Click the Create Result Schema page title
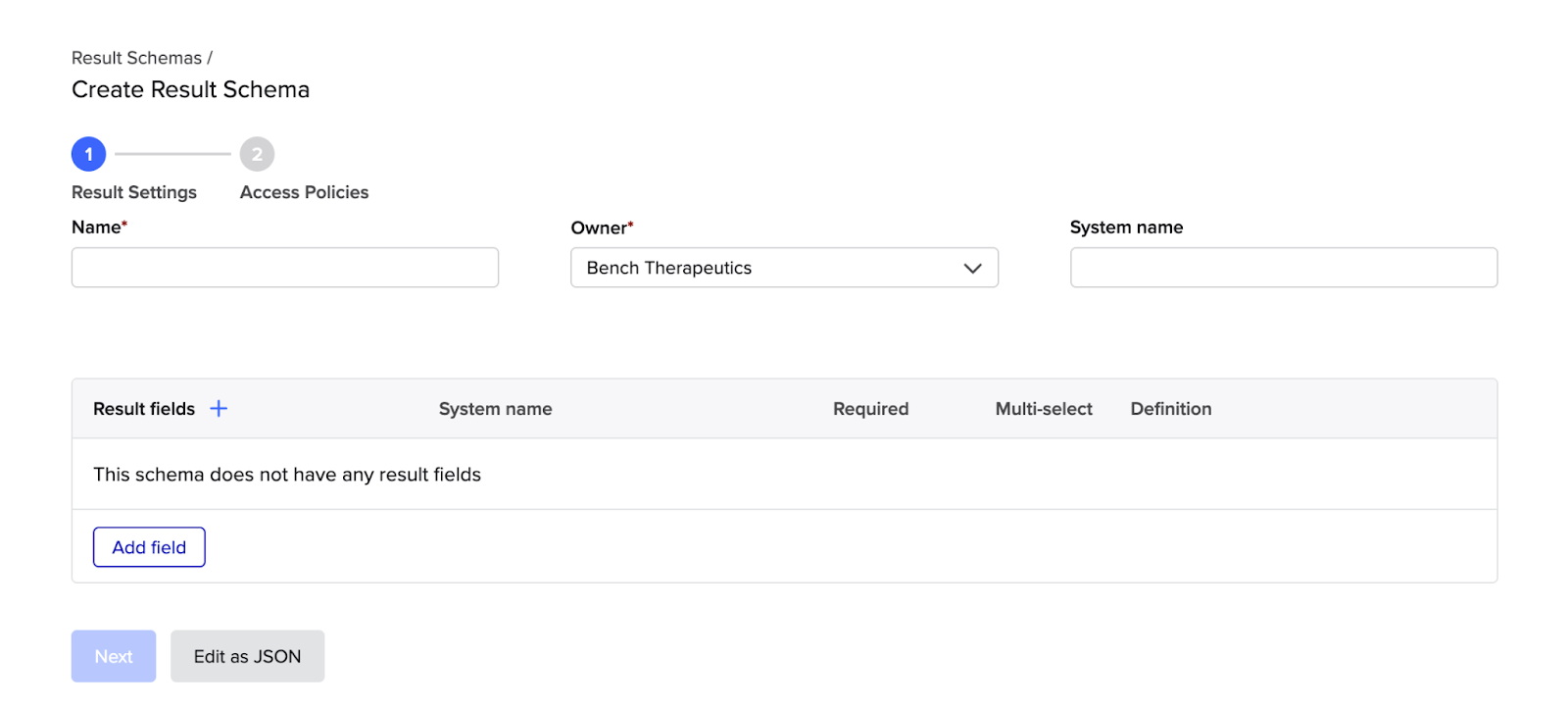The width and height of the screenshot is (1568, 709). (x=190, y=89)
